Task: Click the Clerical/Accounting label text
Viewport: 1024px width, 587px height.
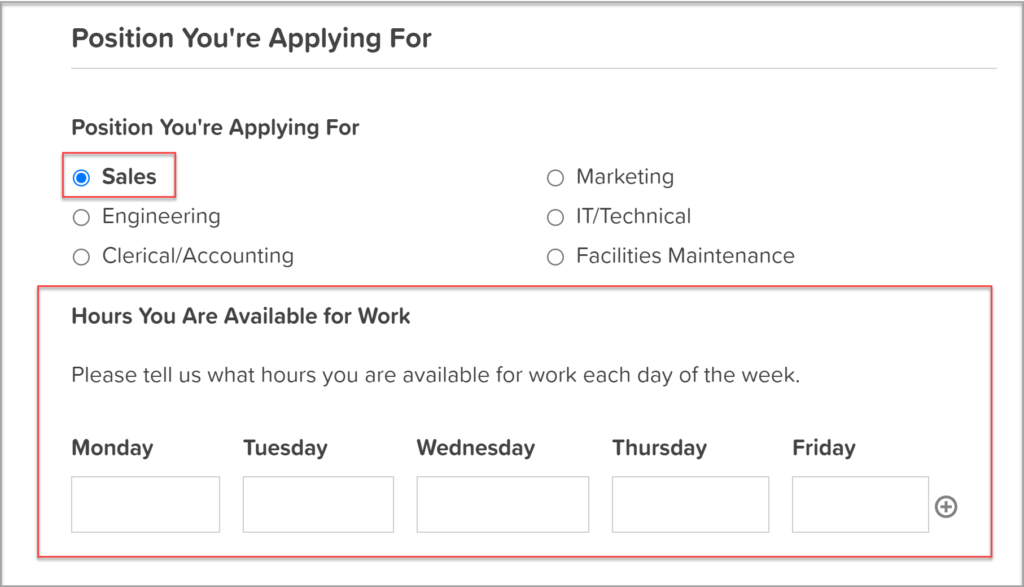Action: click(x=198, y=256)
